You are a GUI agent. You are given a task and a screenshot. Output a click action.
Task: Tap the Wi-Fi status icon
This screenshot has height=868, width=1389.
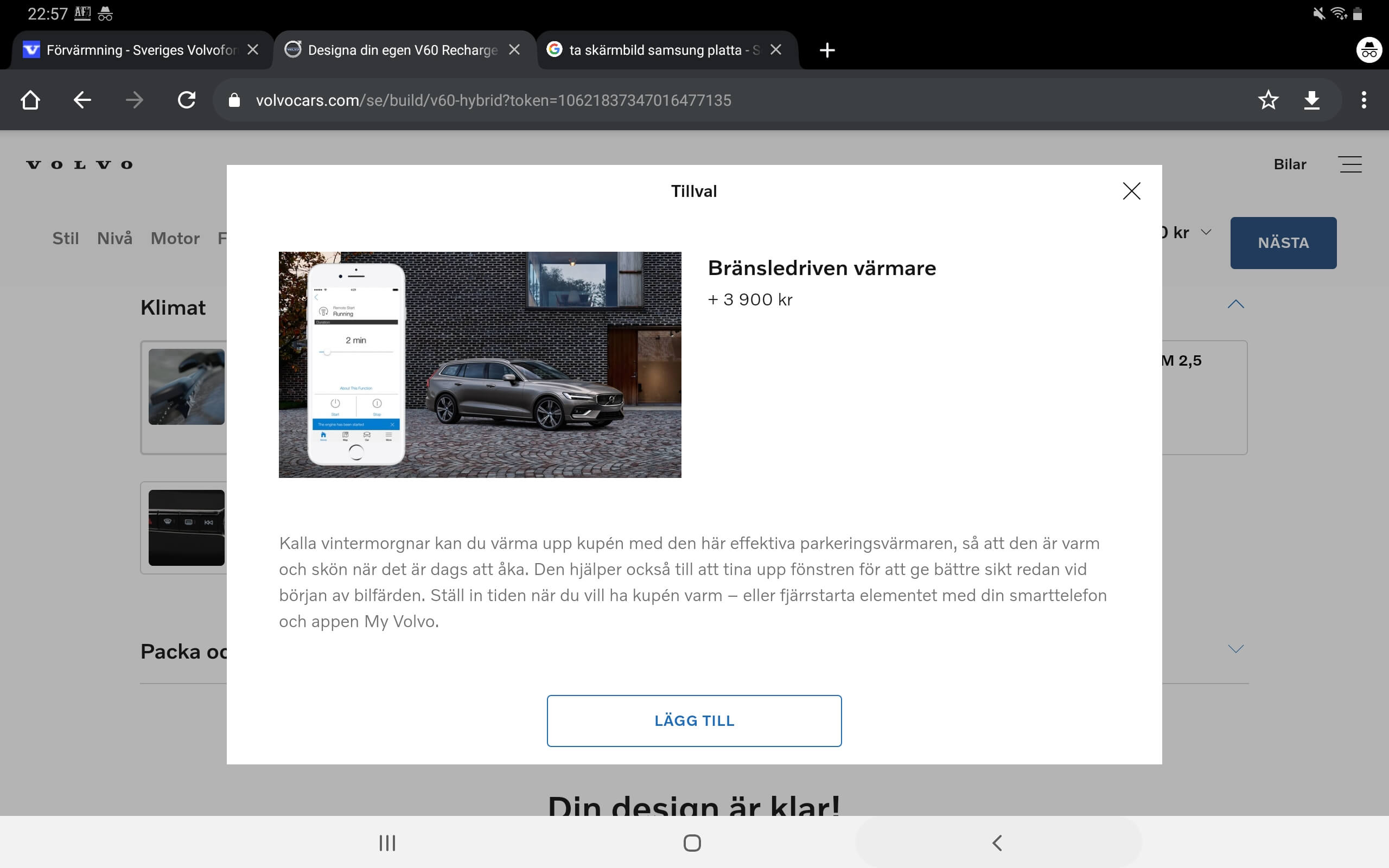coord(1339,13)
